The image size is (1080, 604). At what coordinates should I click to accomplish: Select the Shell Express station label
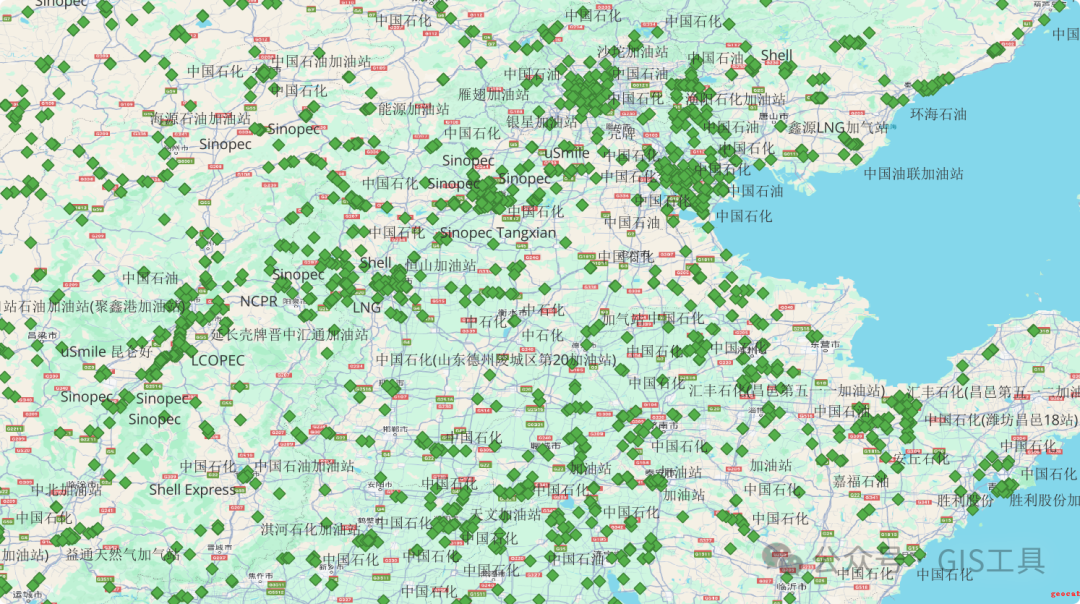click(x=192, y=490)
